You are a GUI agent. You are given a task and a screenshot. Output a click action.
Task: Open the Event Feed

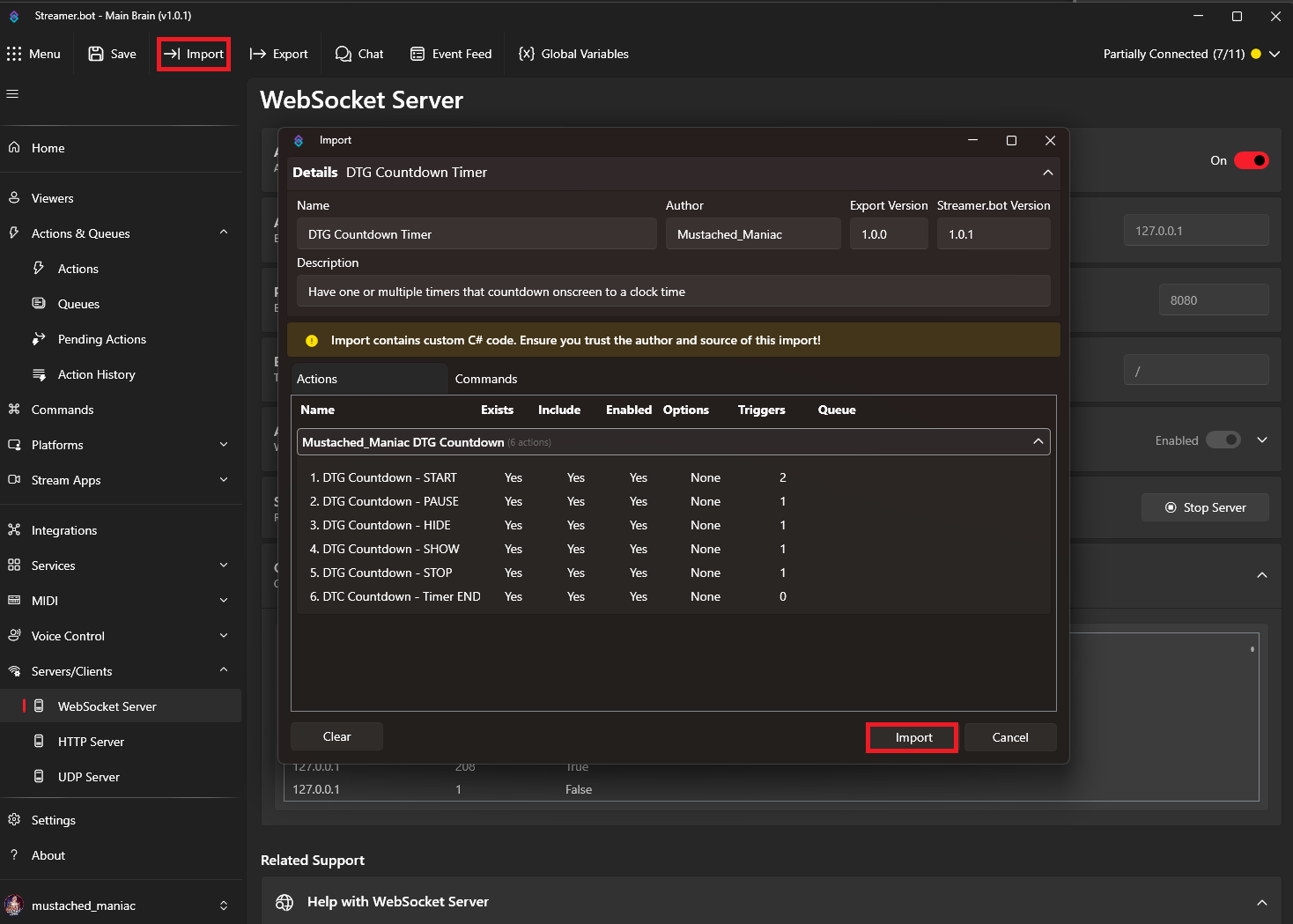coord(450,54)
